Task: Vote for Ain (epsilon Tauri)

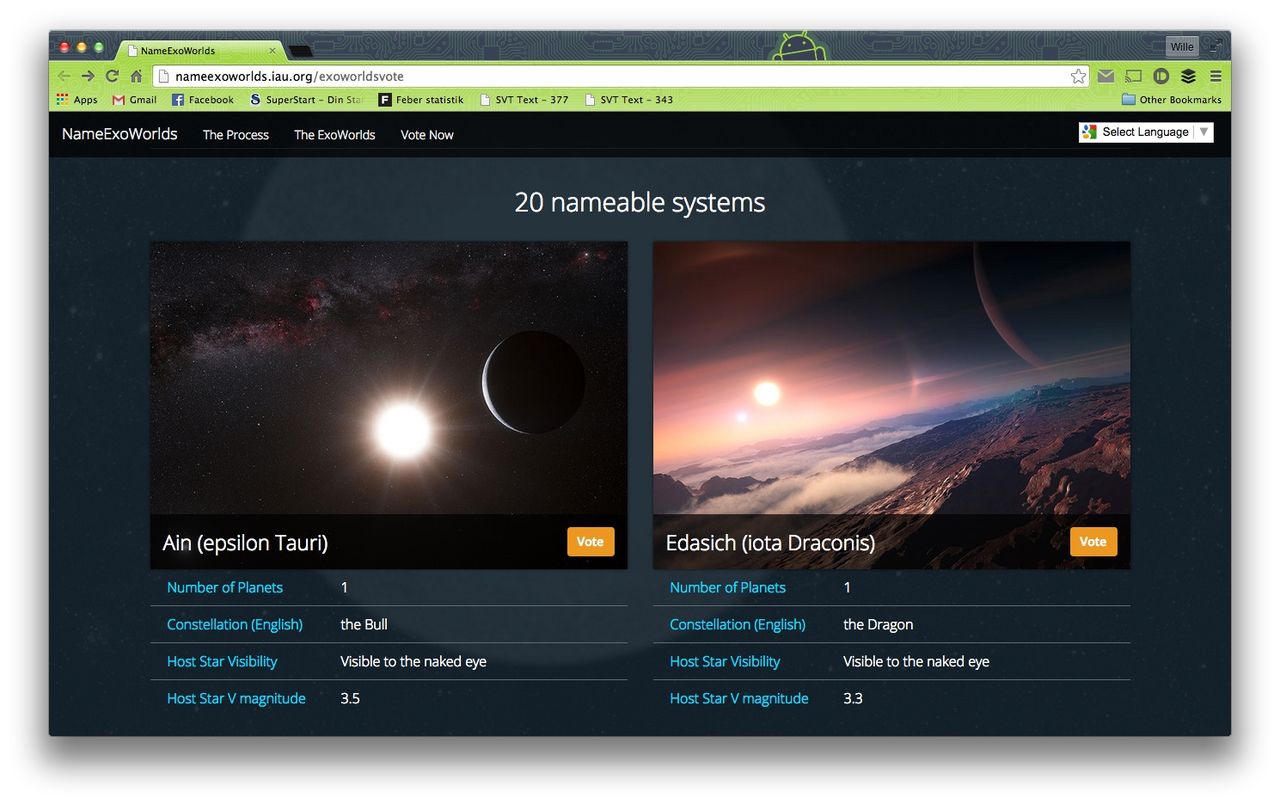Action: 590,541
